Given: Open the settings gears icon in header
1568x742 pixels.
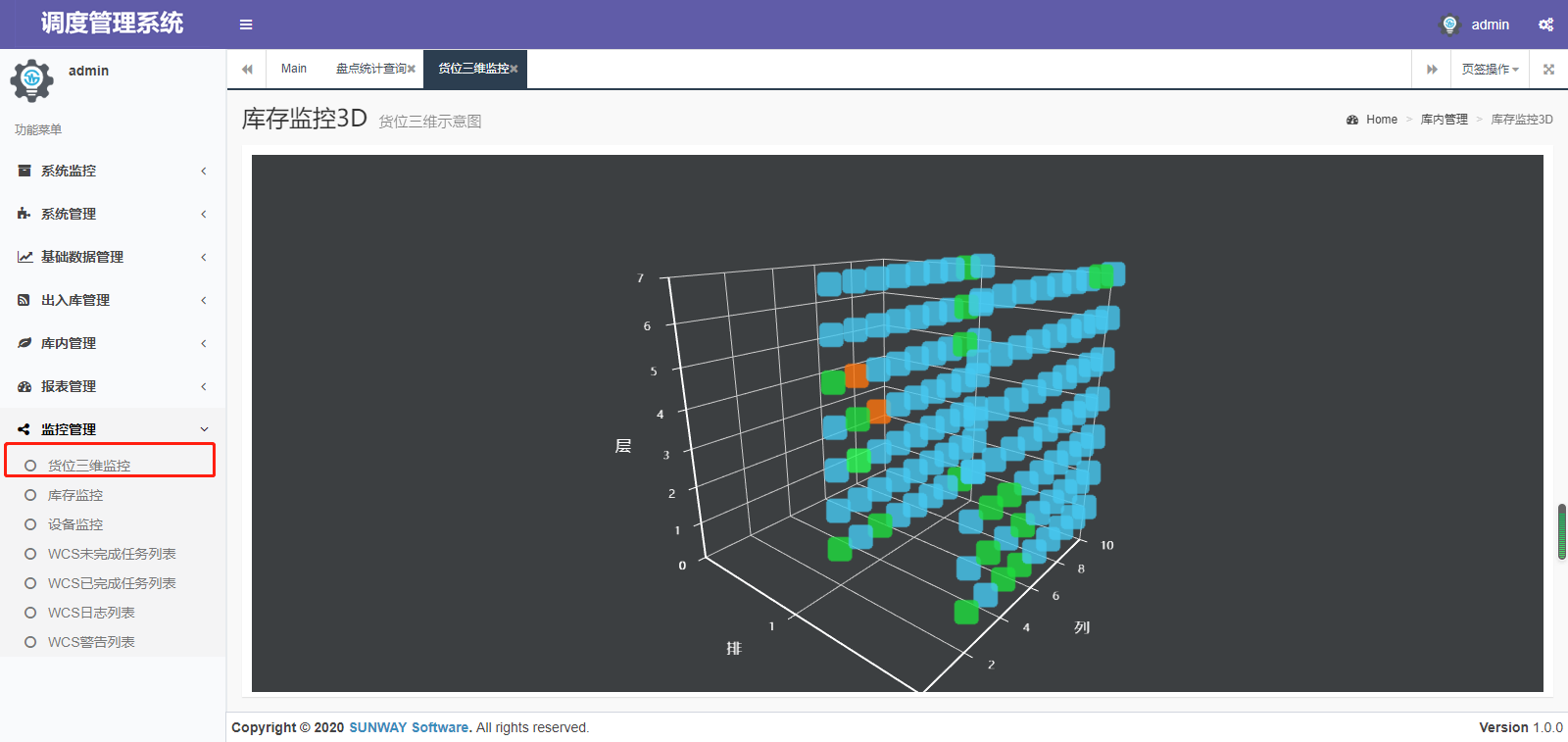Looking at the screenshot, I should click(1545, 25).
